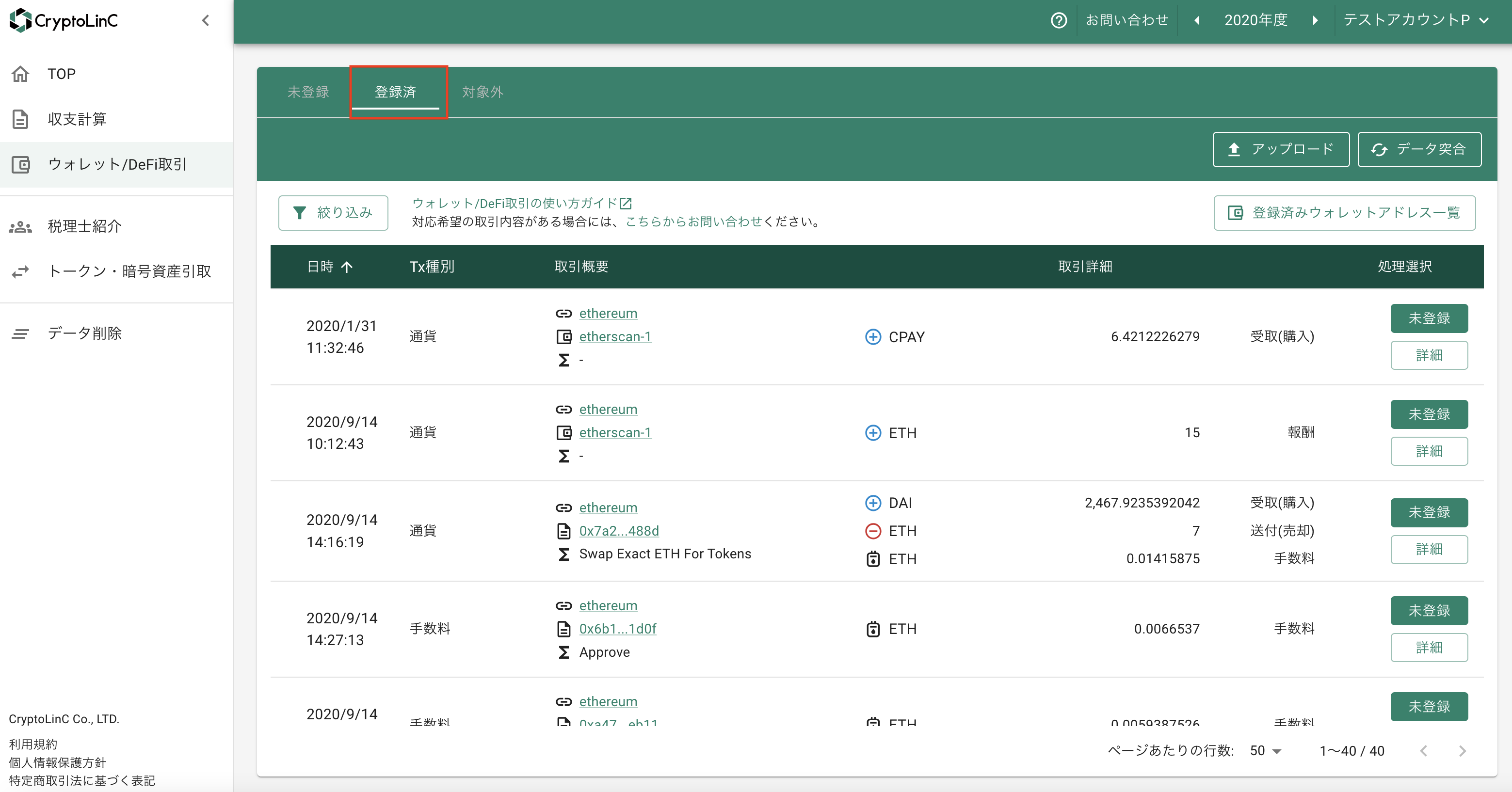The image size is (1512, 792).
Task: Click the document icon next to 収支計算
Action: point(20,119)
